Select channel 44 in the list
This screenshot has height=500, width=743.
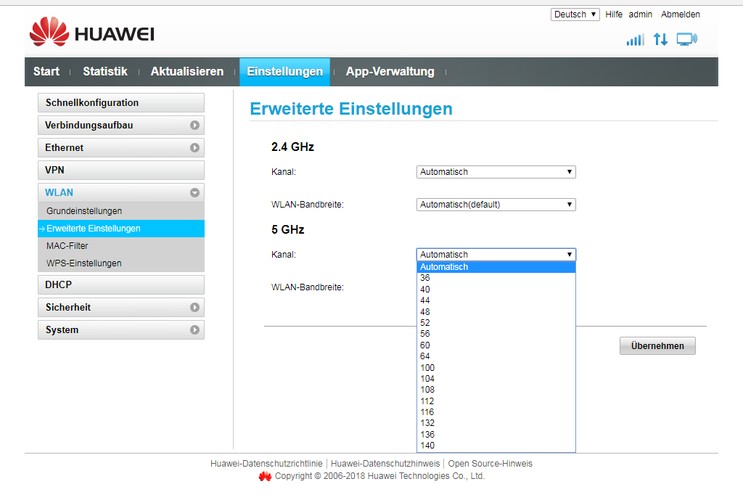click(496, 300)
